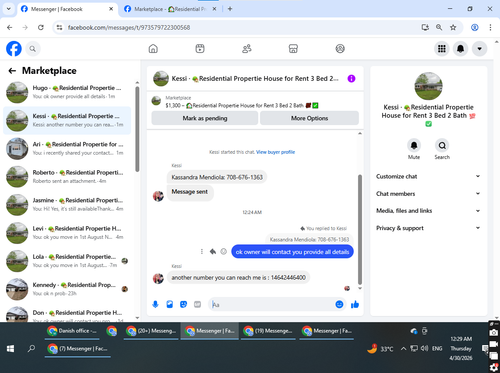Viewport: 500px width, 373px height.
Task: Select the Kessi conversation in list
Action: 67,120
